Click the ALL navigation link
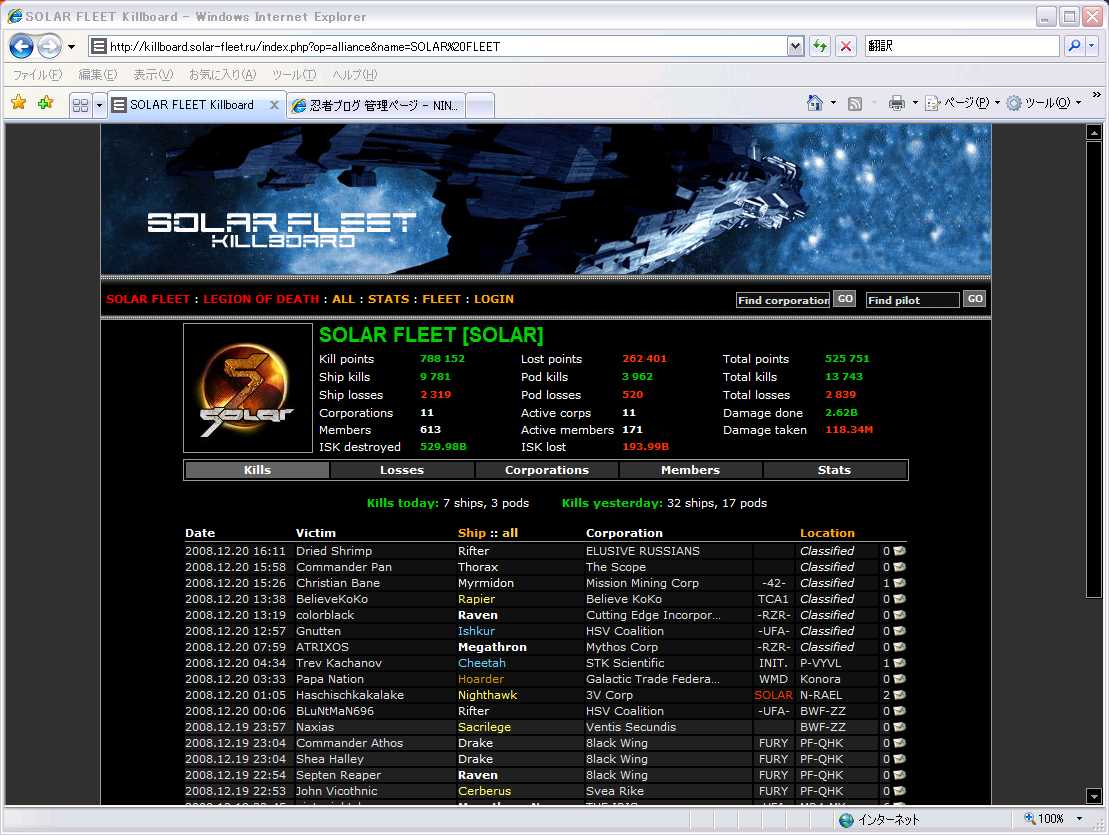 tap(343, 299)
